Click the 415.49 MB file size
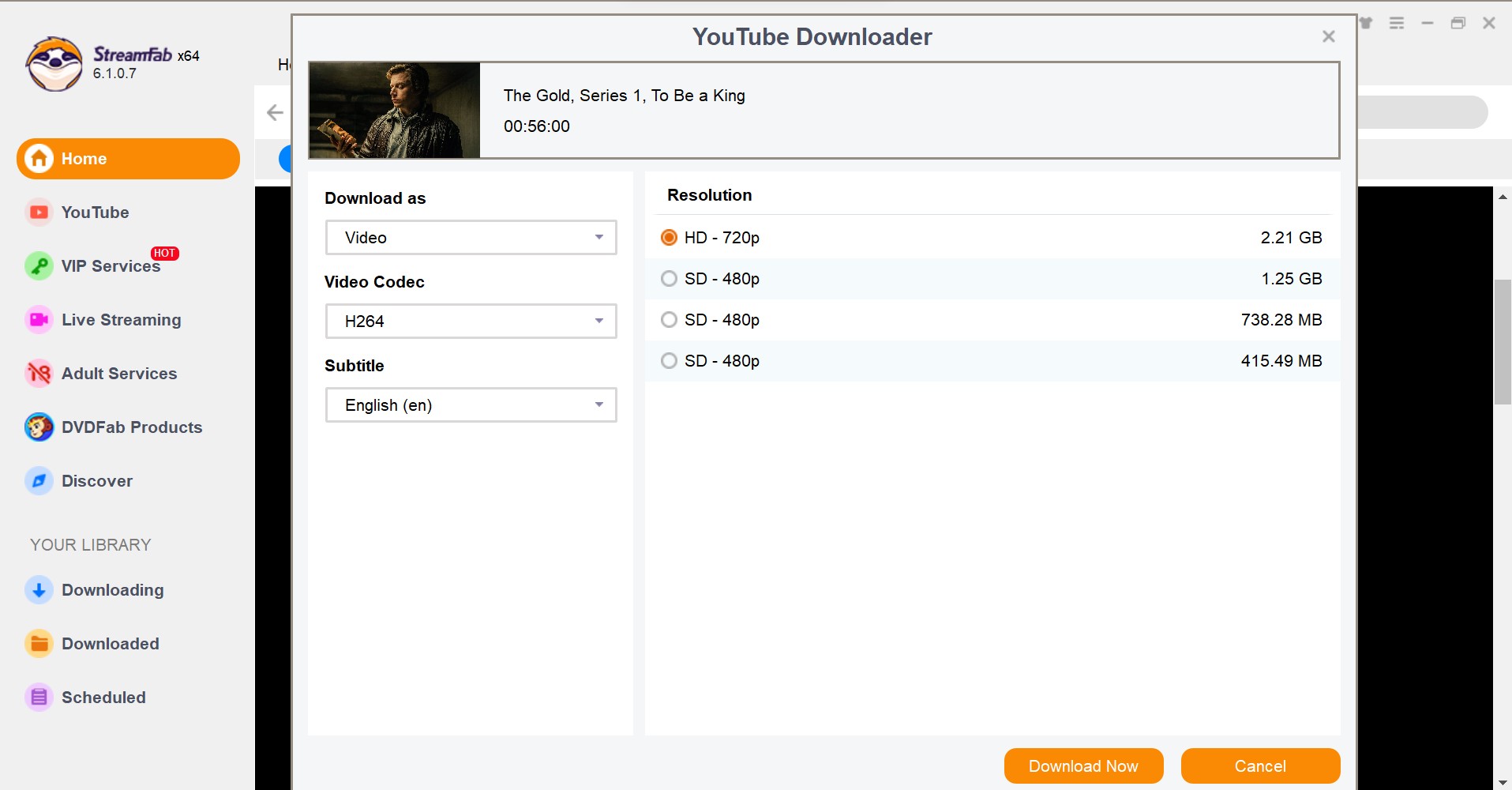The width and height of the screenshot is (1512, 790). pyautogui.click(x=1281, y=361)
